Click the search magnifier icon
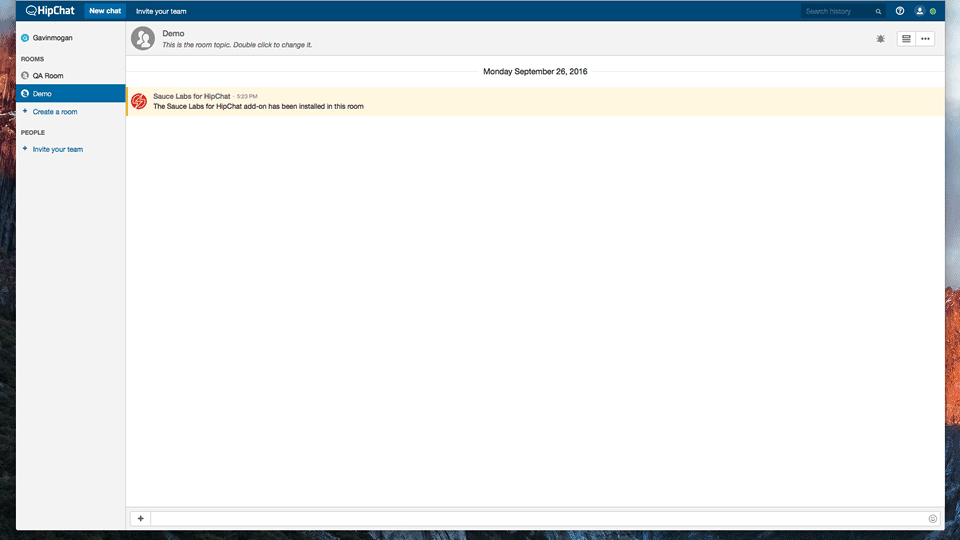The image size is (960, 540). [878, 11]
